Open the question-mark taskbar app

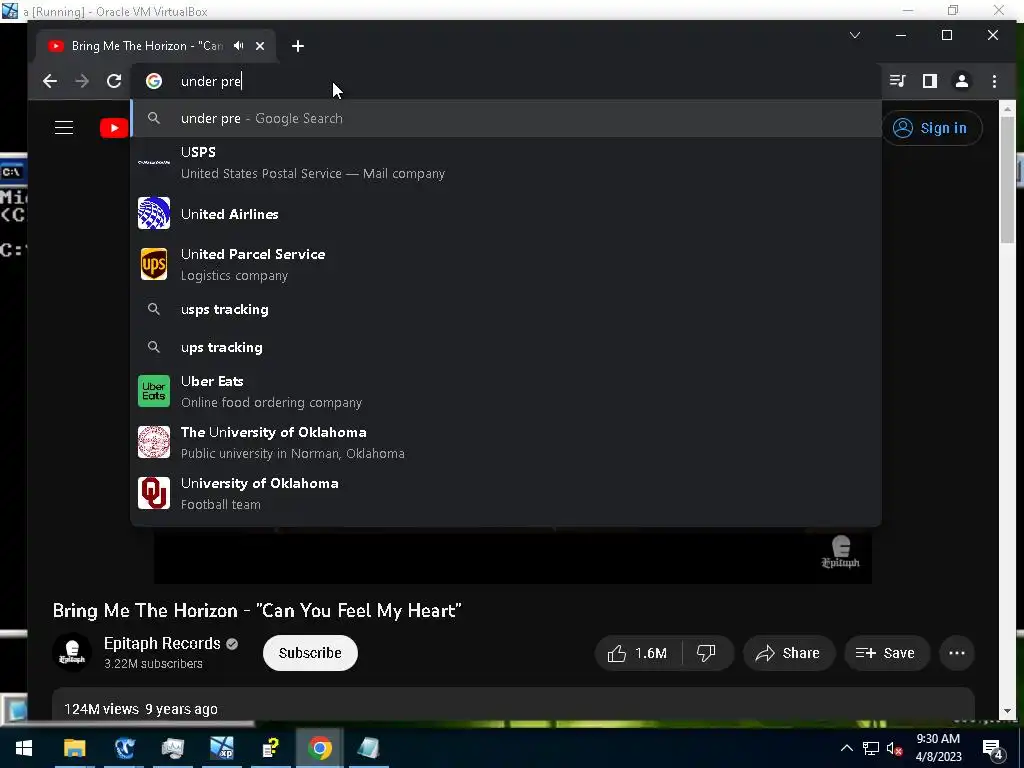(270, 748)
